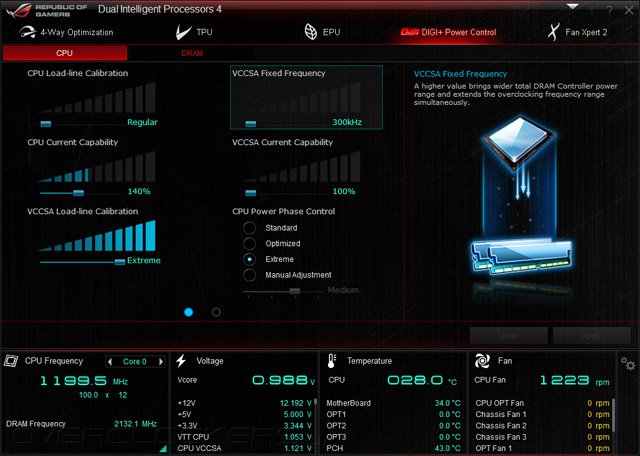Select the DRAM sub-tab
This screenshot has height=456, width=640.
[192, 53]
